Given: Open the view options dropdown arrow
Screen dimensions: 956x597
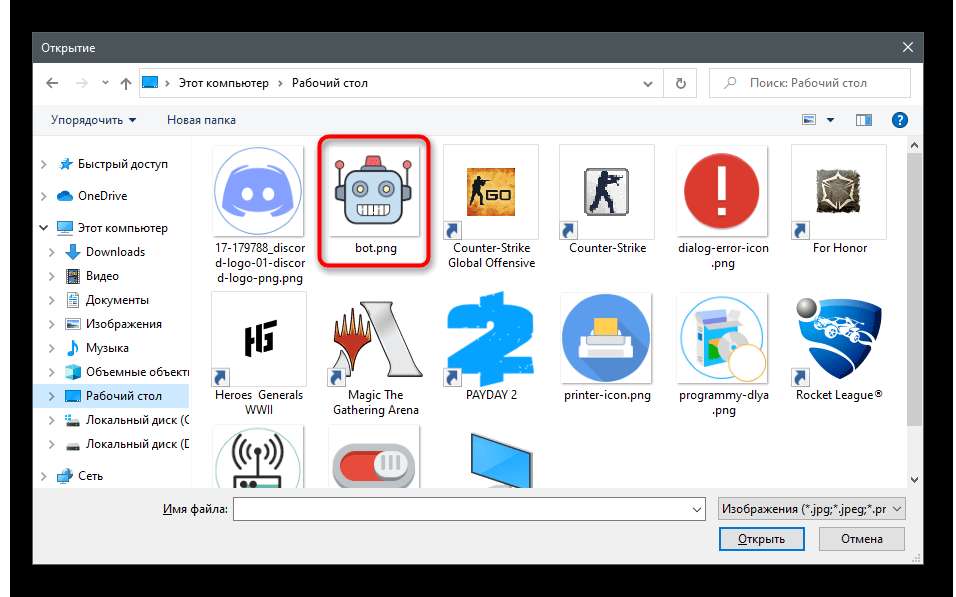Looking at the screenshot, I should (x=830, y=120).
